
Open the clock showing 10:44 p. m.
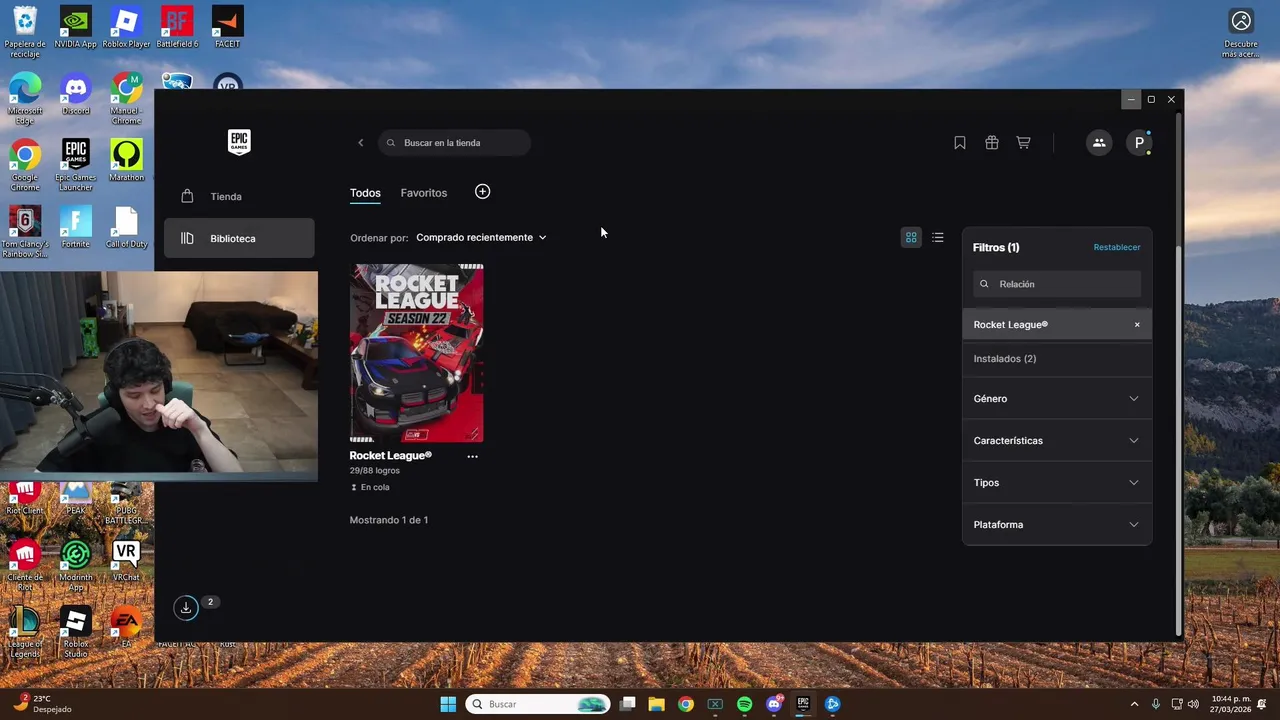click(1231, 704)
